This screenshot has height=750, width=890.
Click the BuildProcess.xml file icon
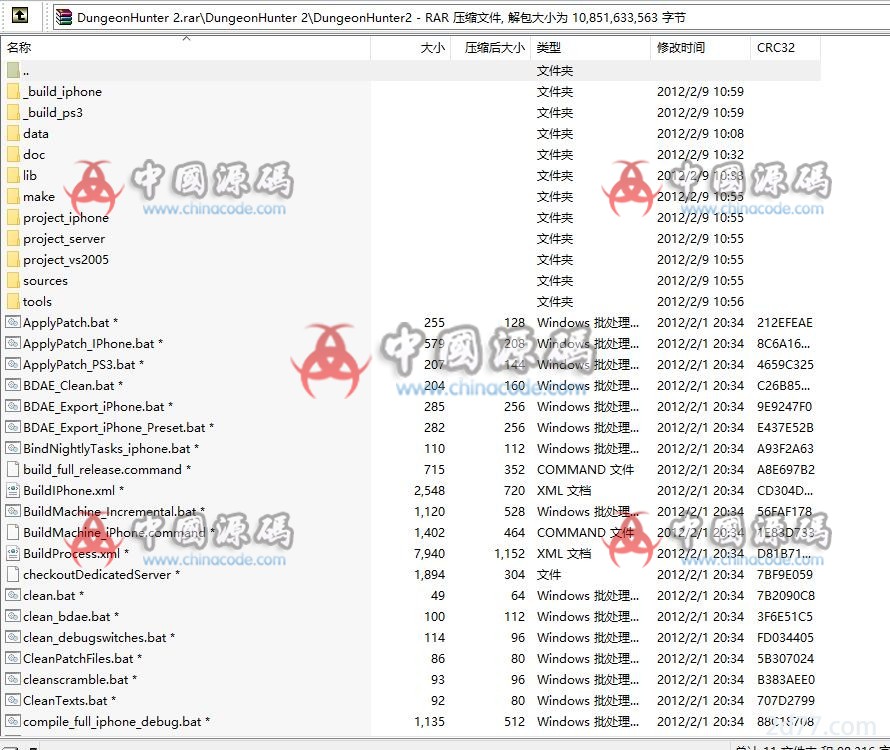tap(13, 554)
